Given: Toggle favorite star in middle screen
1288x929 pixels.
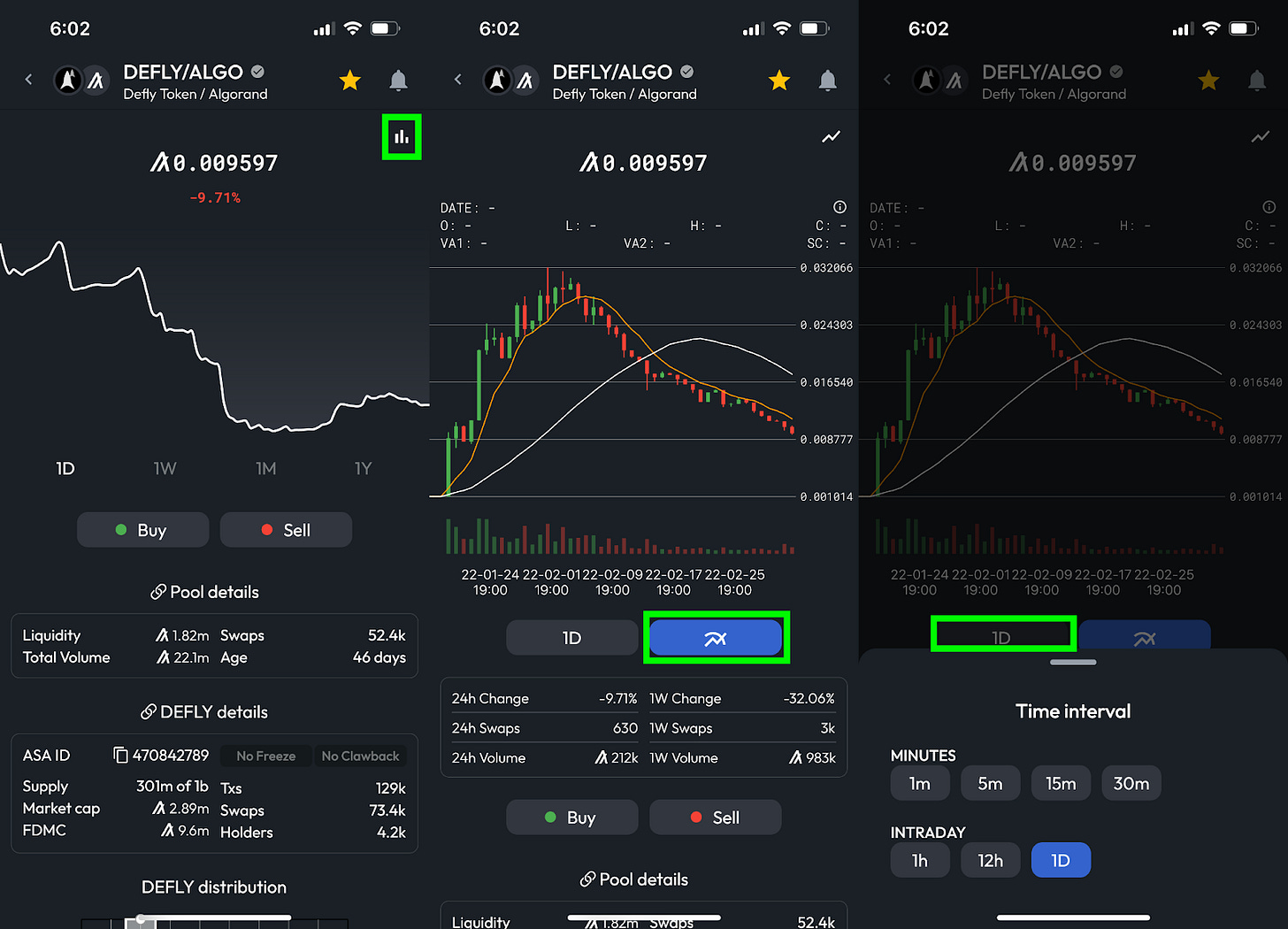Looking at the screenshot, I should [779, 81].
